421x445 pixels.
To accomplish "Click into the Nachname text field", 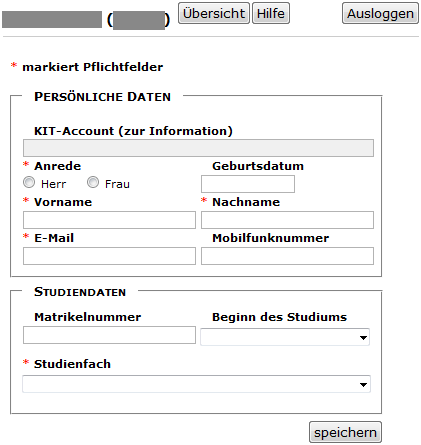I will pyautogui.click(x=287, y=220).
